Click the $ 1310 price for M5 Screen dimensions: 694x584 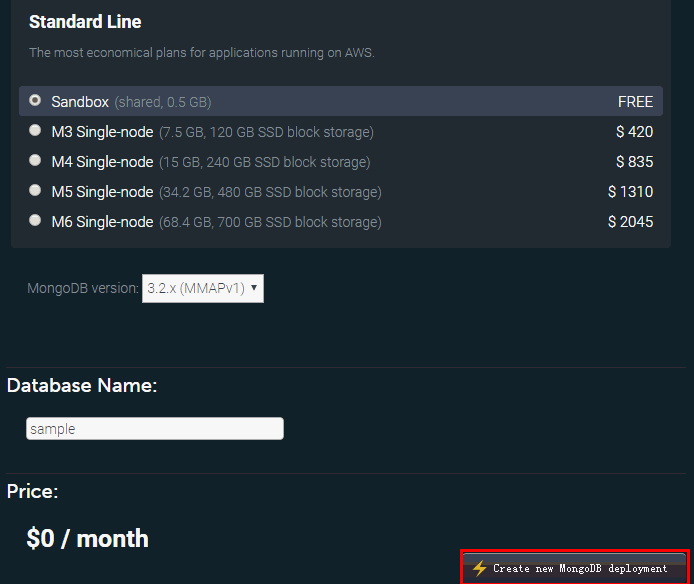630,192
